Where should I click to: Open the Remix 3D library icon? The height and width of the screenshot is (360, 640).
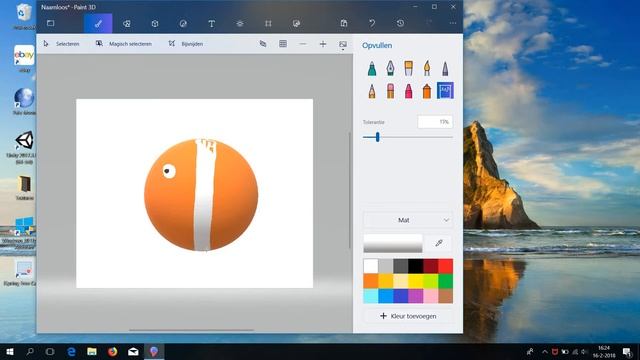click(296, 24)
